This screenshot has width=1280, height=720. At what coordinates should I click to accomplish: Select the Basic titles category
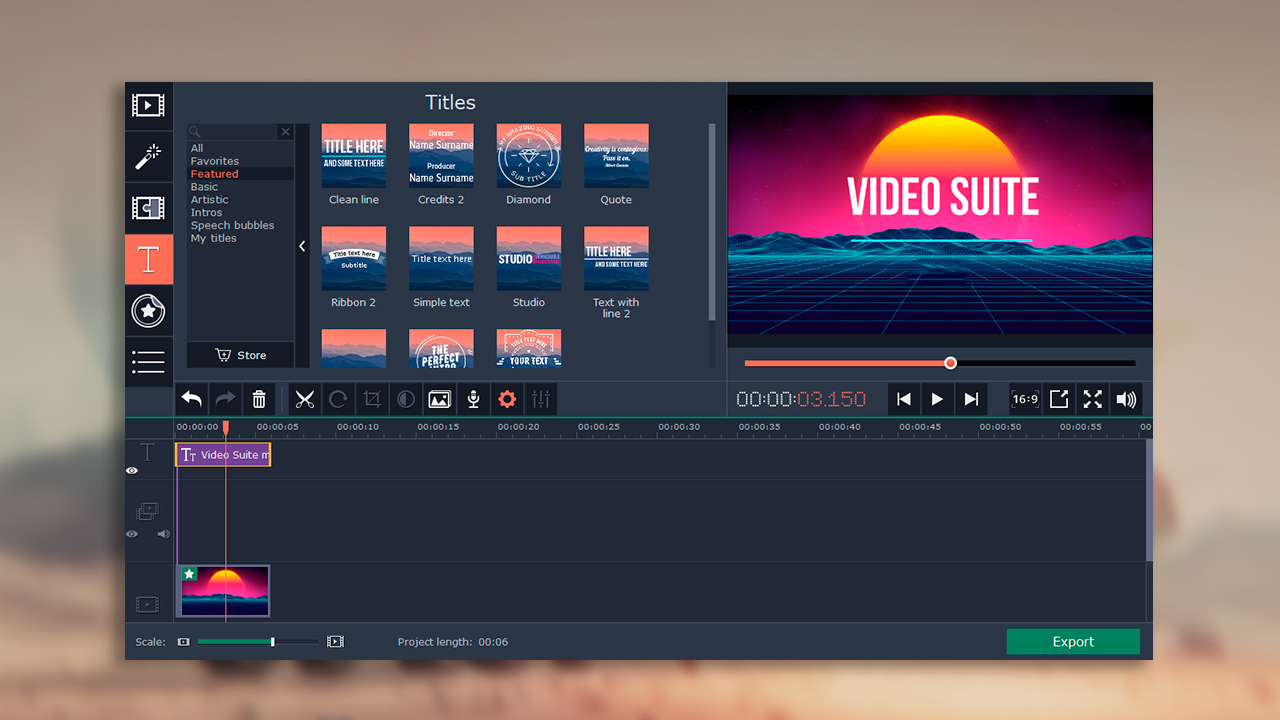[205, 186]
